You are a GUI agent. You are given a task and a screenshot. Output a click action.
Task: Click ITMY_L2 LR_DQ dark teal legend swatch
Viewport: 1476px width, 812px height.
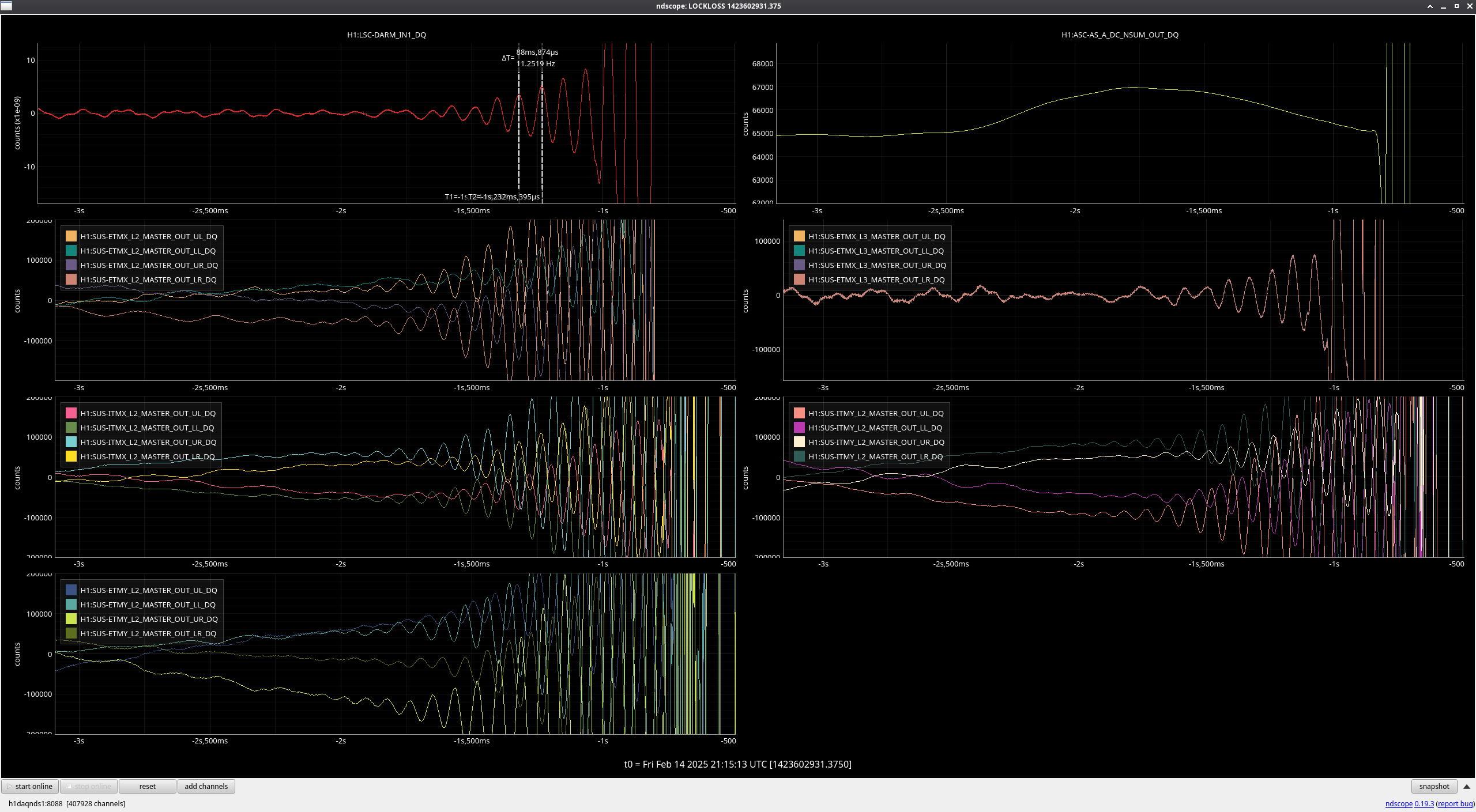tap(799, 456)
